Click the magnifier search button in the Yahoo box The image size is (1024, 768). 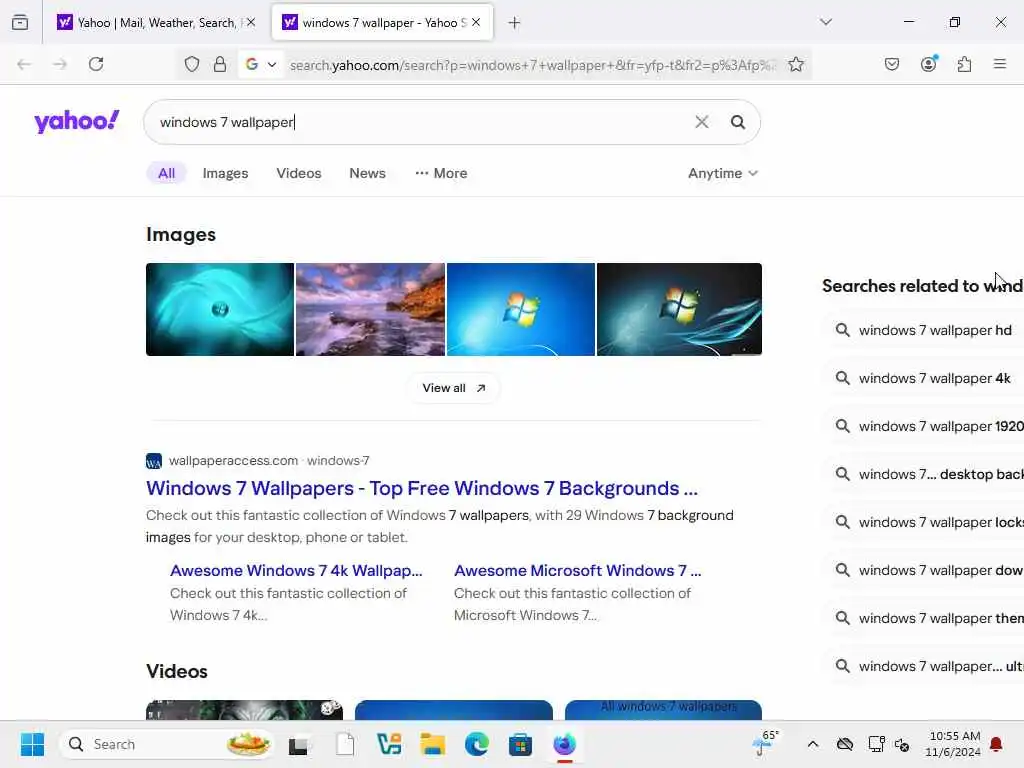(738, 122)
